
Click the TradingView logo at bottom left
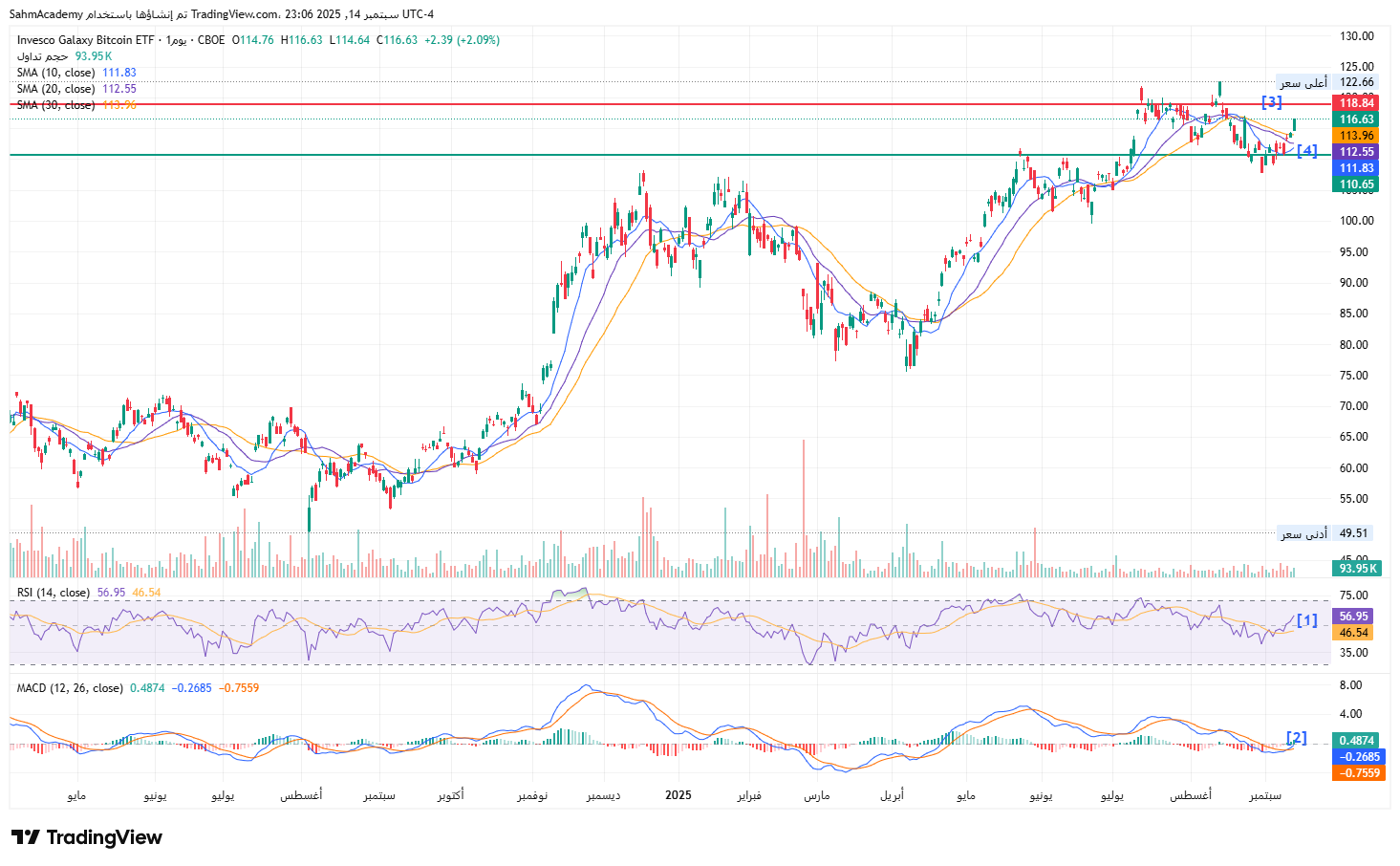[87, 837]
